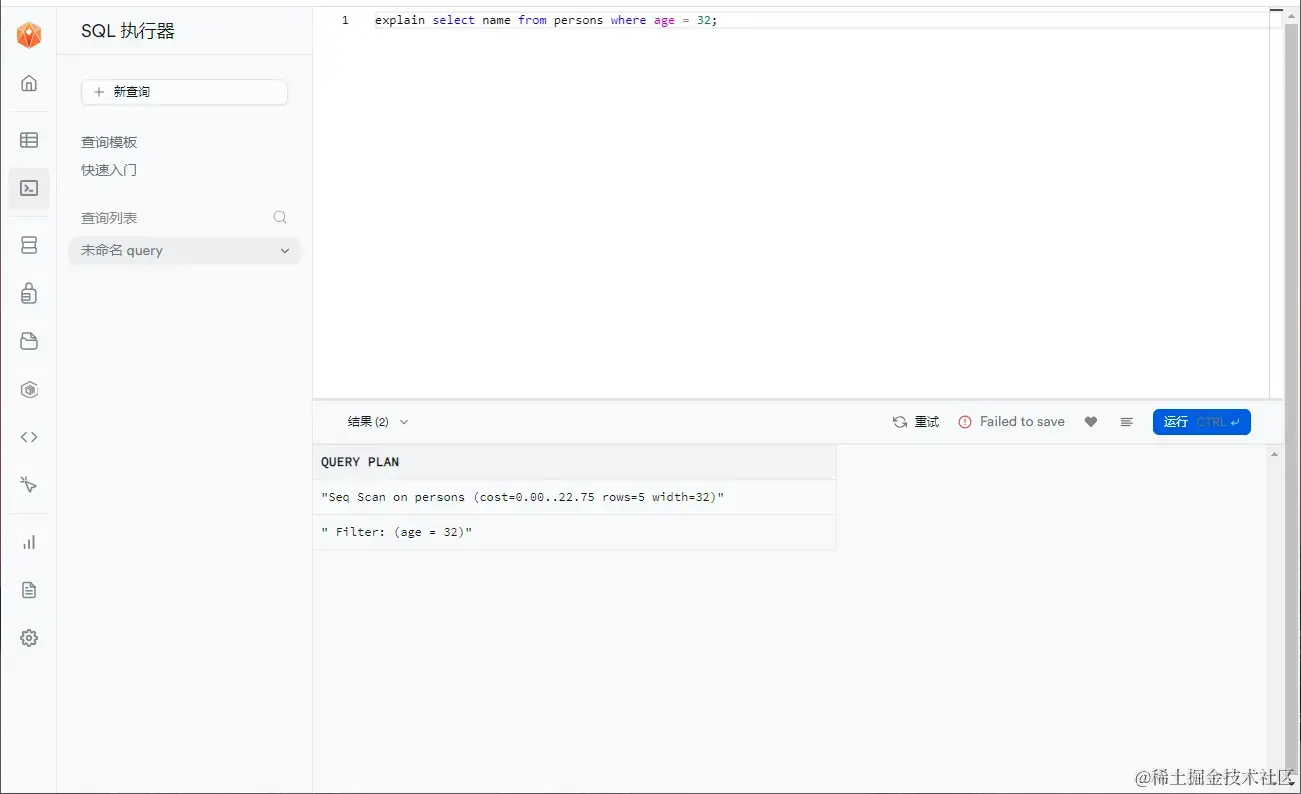Viewport: 1301px width, 794px height.
Task: Run the query with 运行 button
Action: [x=1201, y=422]
